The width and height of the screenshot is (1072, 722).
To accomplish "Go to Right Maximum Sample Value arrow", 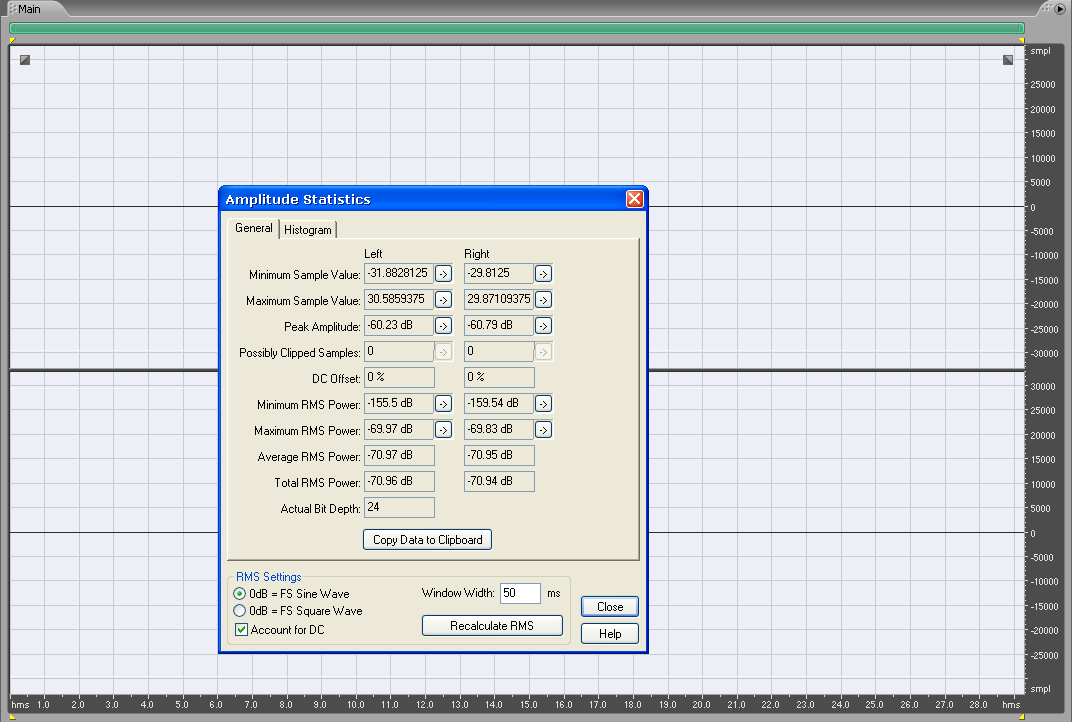I will pyautogui.click(x=543, y=300).
